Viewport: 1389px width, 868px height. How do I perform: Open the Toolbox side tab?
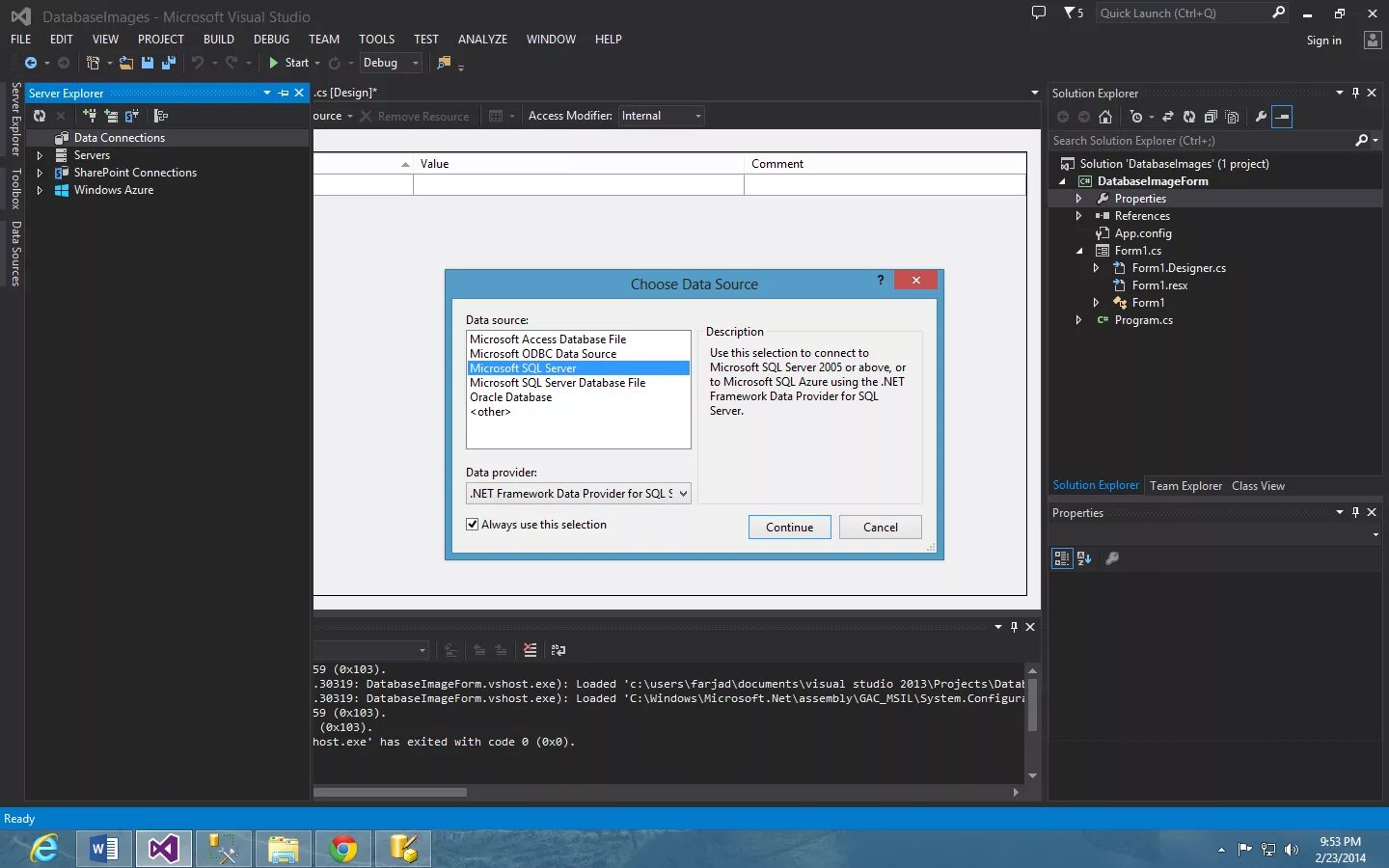tap(15, 188)
